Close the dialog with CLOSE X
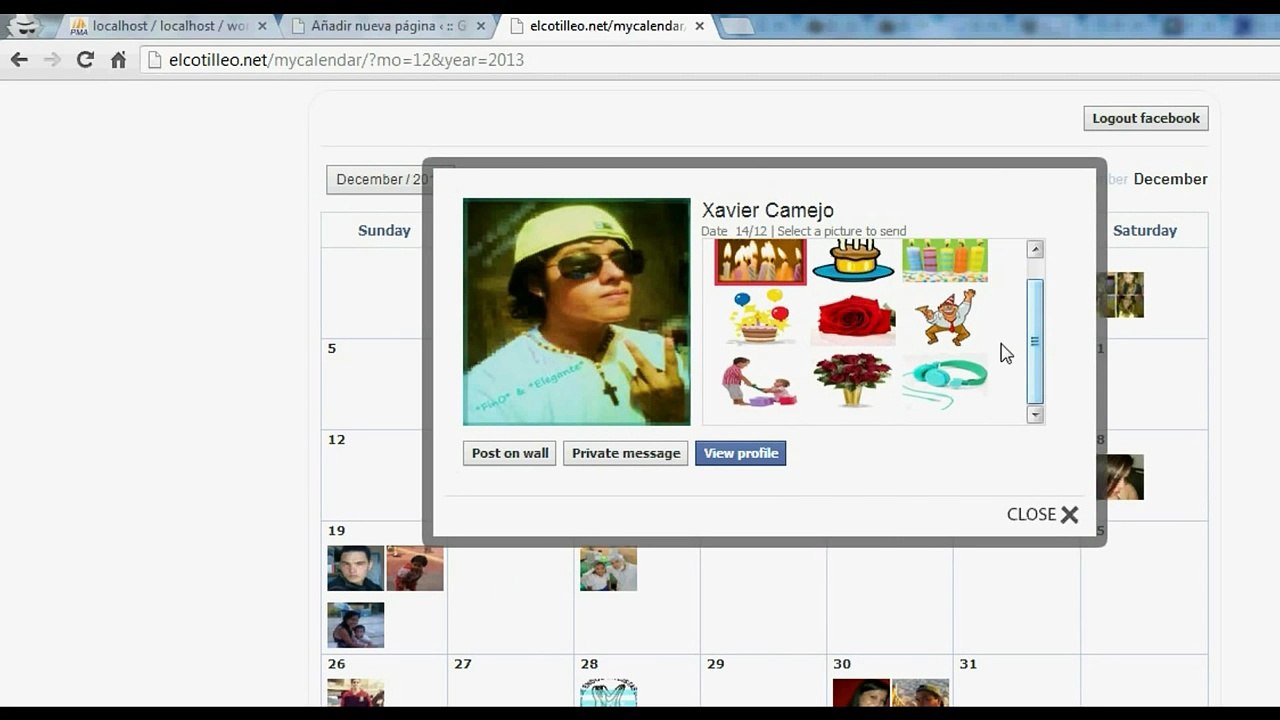This screenshot has width=1280, height=720. (x=1042, y=514)
